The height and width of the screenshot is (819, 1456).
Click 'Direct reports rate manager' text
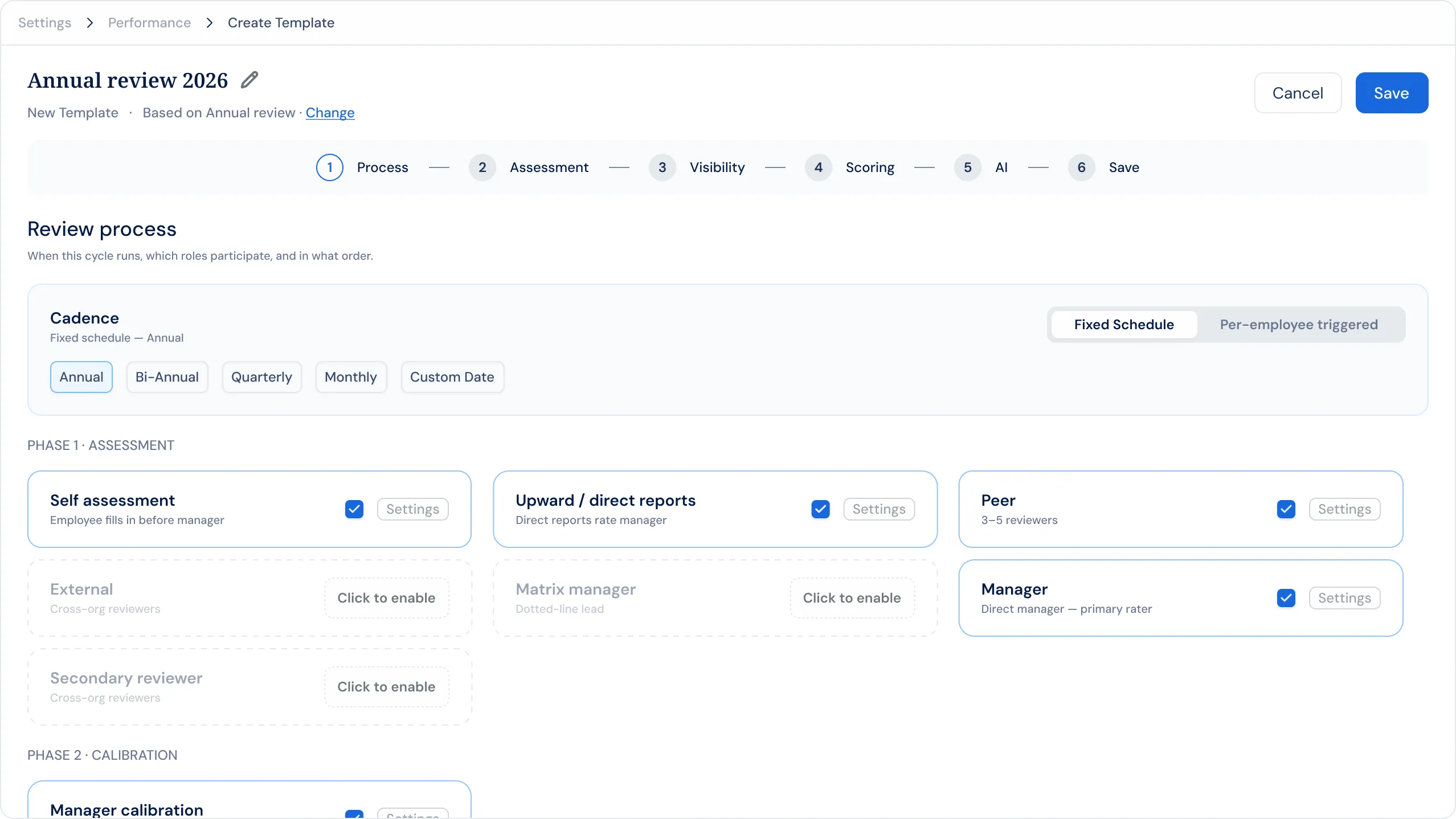click(591, 520)
